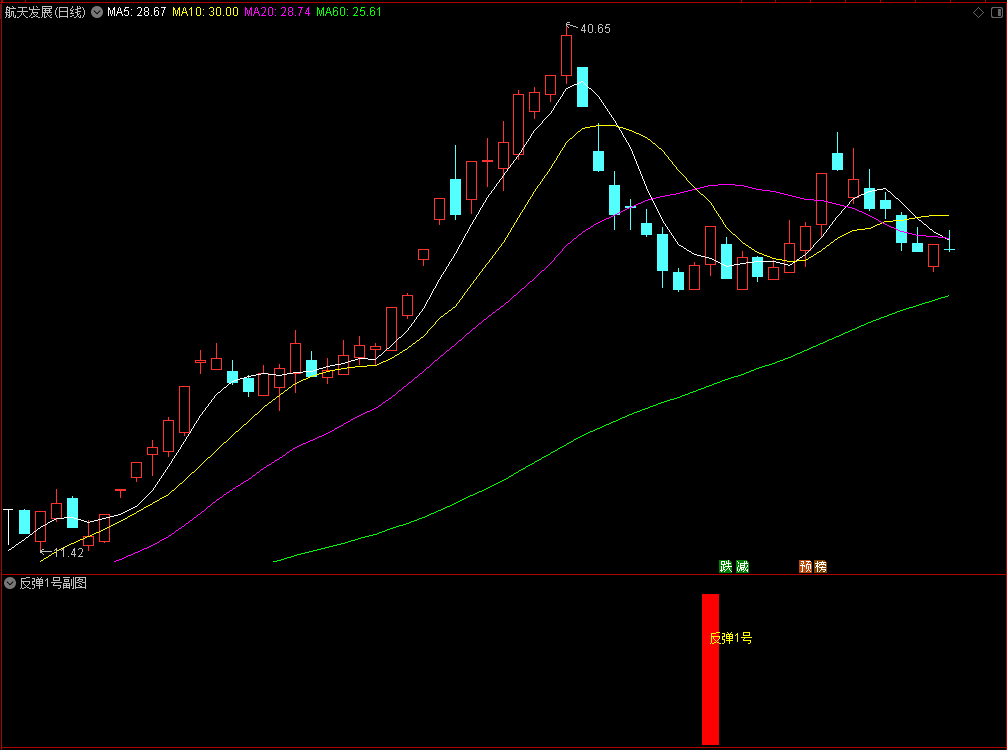Viewport: 1007px width, 750px height.
Task: Click the diamond marker icon at top right
Action: [x=978, y=12]
